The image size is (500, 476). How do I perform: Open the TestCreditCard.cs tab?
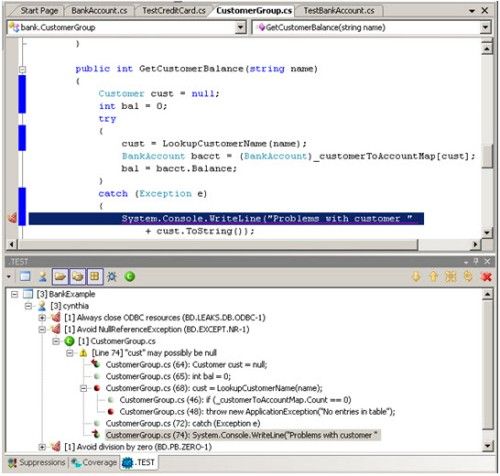(174, 11)
